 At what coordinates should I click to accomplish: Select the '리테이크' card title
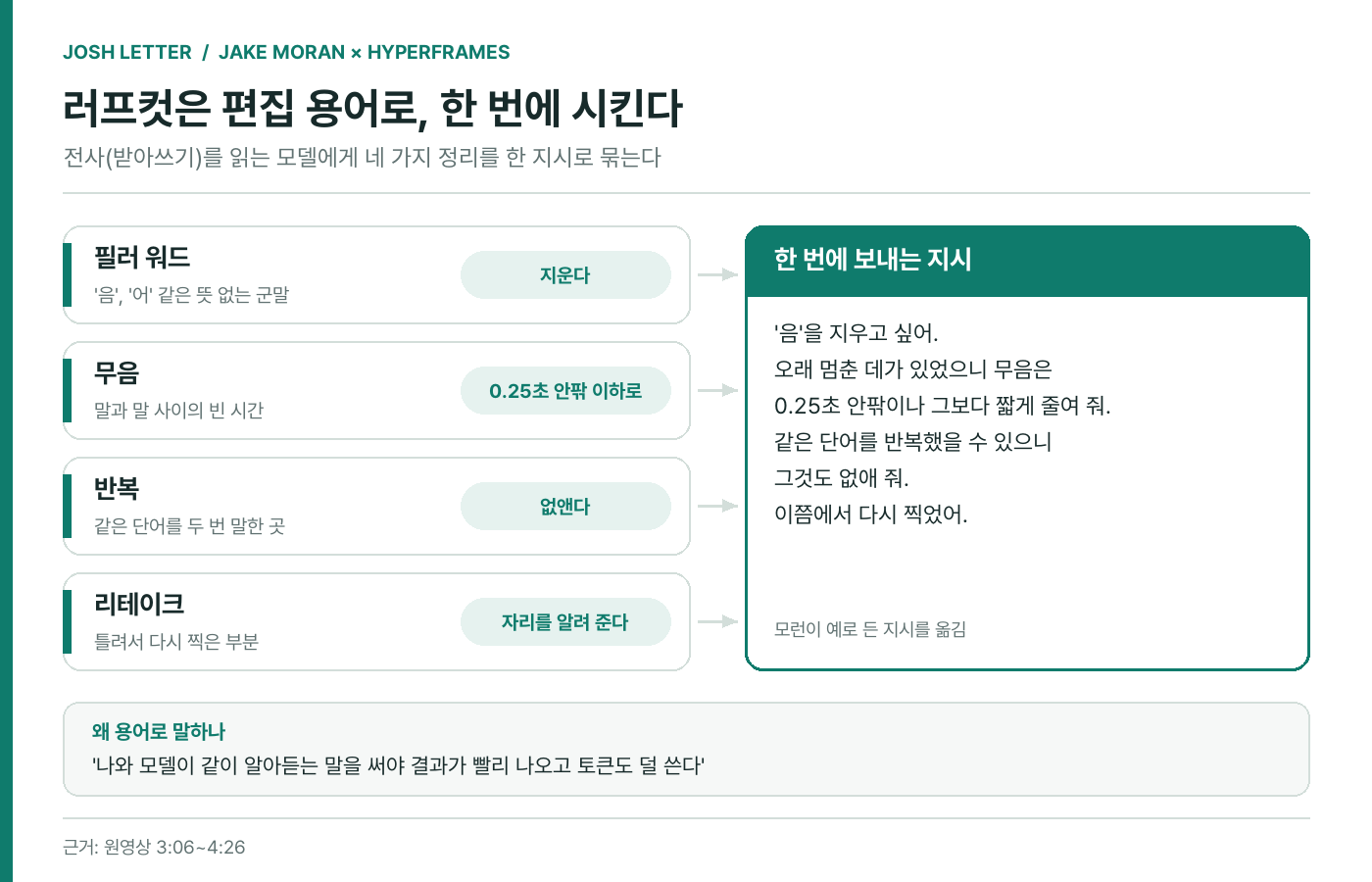139,605
